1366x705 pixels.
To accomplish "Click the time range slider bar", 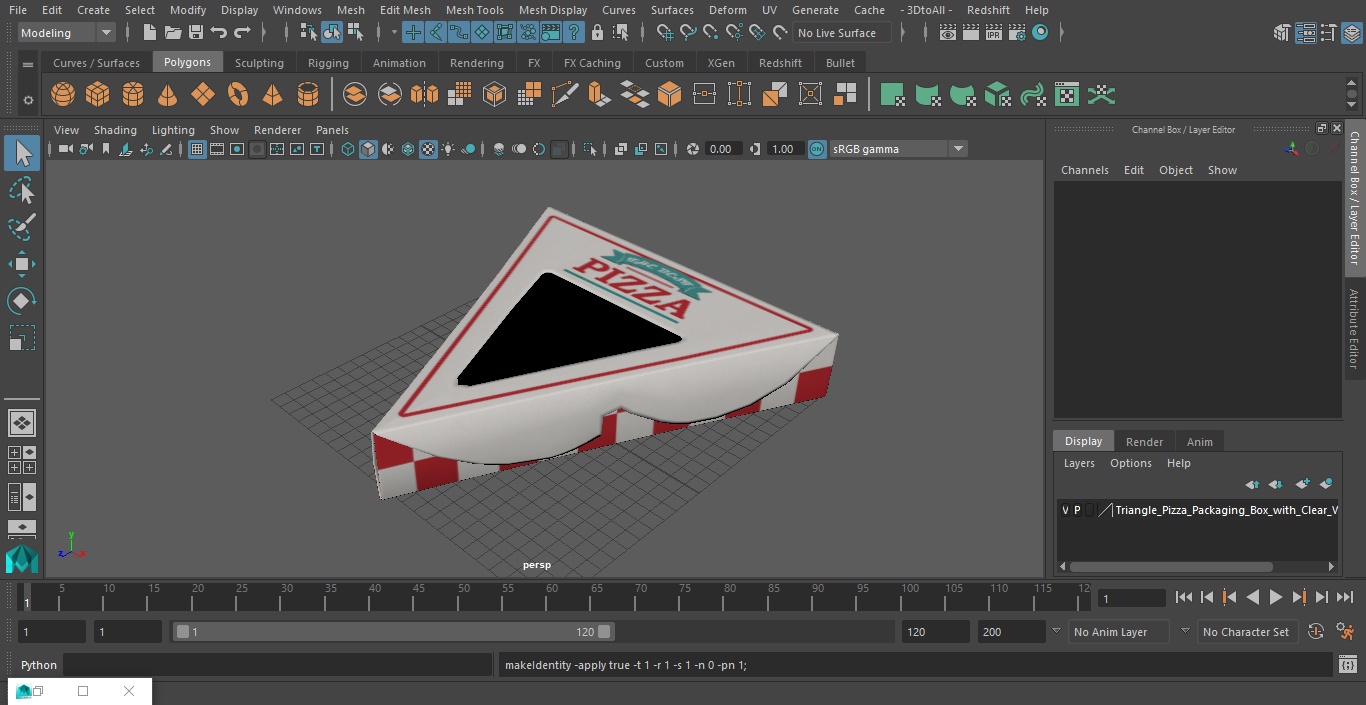I will [393, 632].
